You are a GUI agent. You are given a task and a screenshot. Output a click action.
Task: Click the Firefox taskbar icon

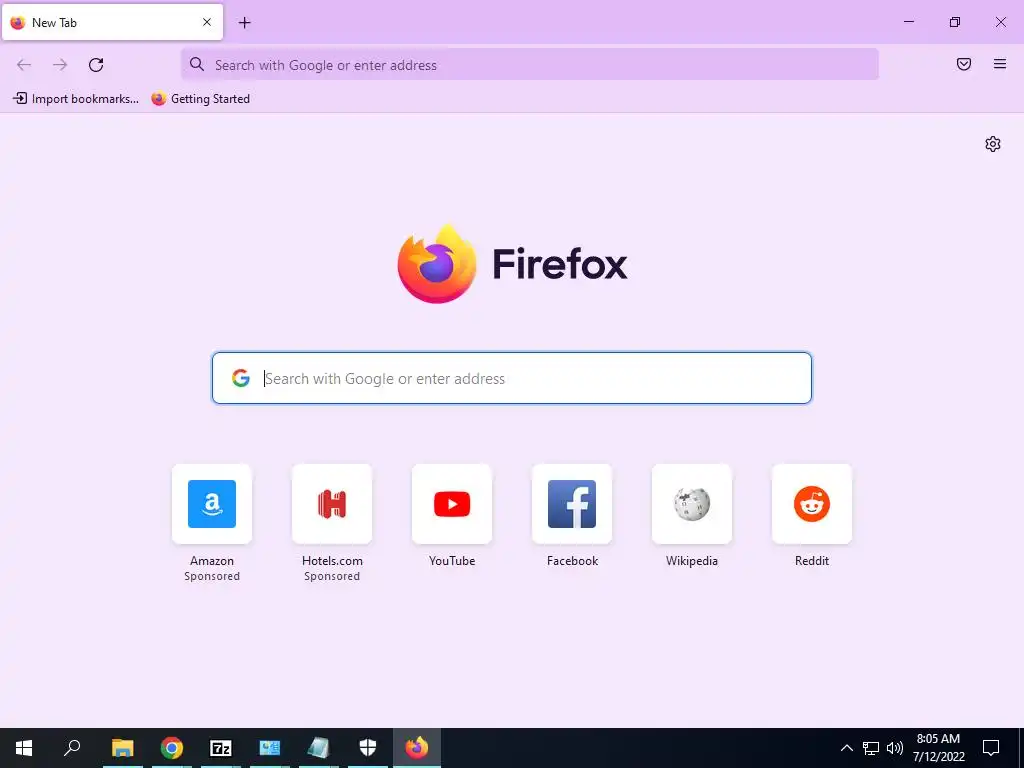[x=417, y=748]
